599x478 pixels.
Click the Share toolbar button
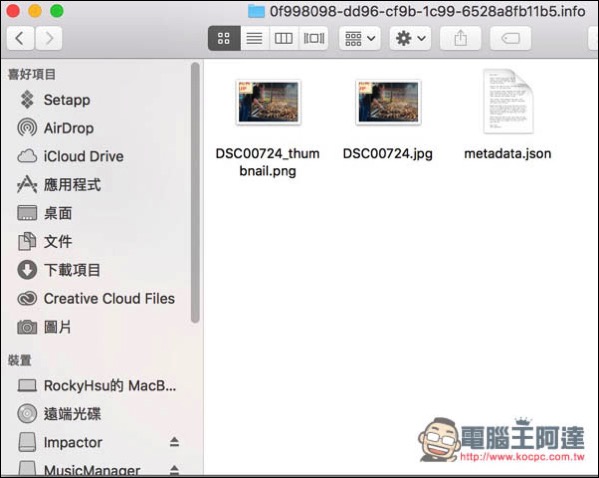(x=460, y=38)
